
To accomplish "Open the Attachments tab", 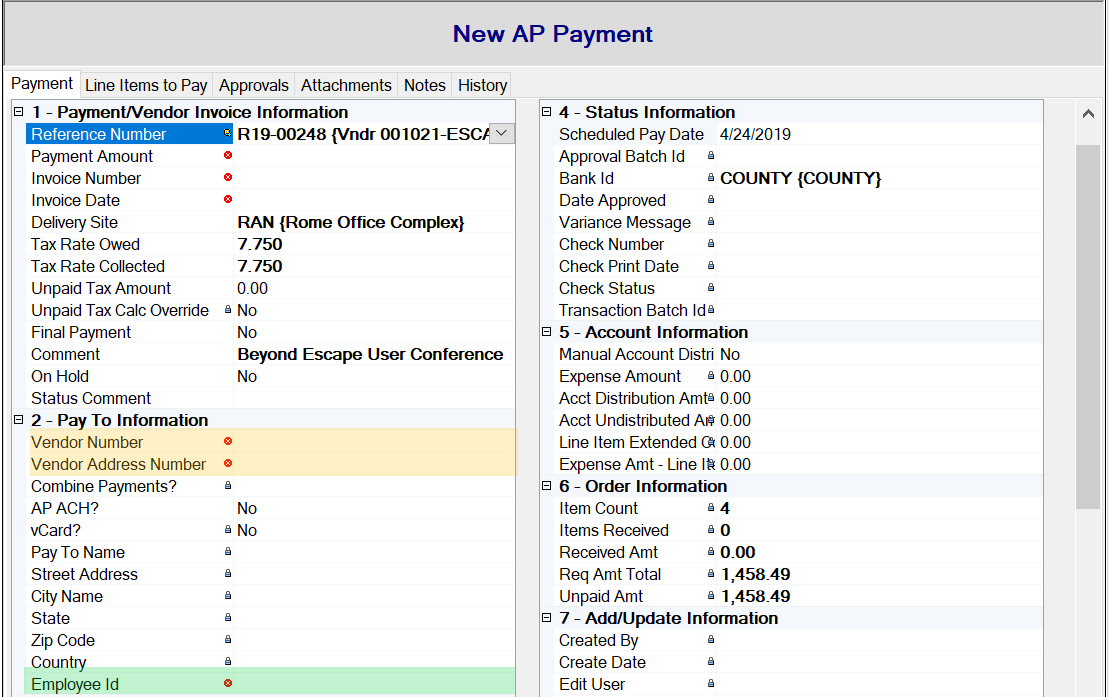I will pyautogui.click(x=346, y=86).
